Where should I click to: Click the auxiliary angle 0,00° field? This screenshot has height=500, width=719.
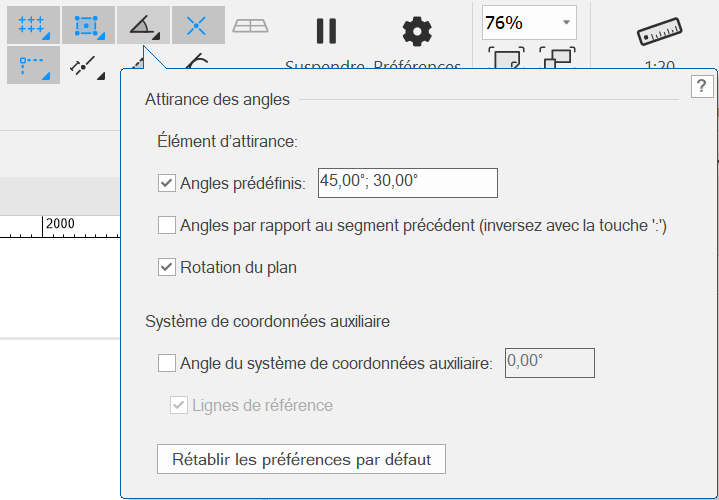pos(549,362)
